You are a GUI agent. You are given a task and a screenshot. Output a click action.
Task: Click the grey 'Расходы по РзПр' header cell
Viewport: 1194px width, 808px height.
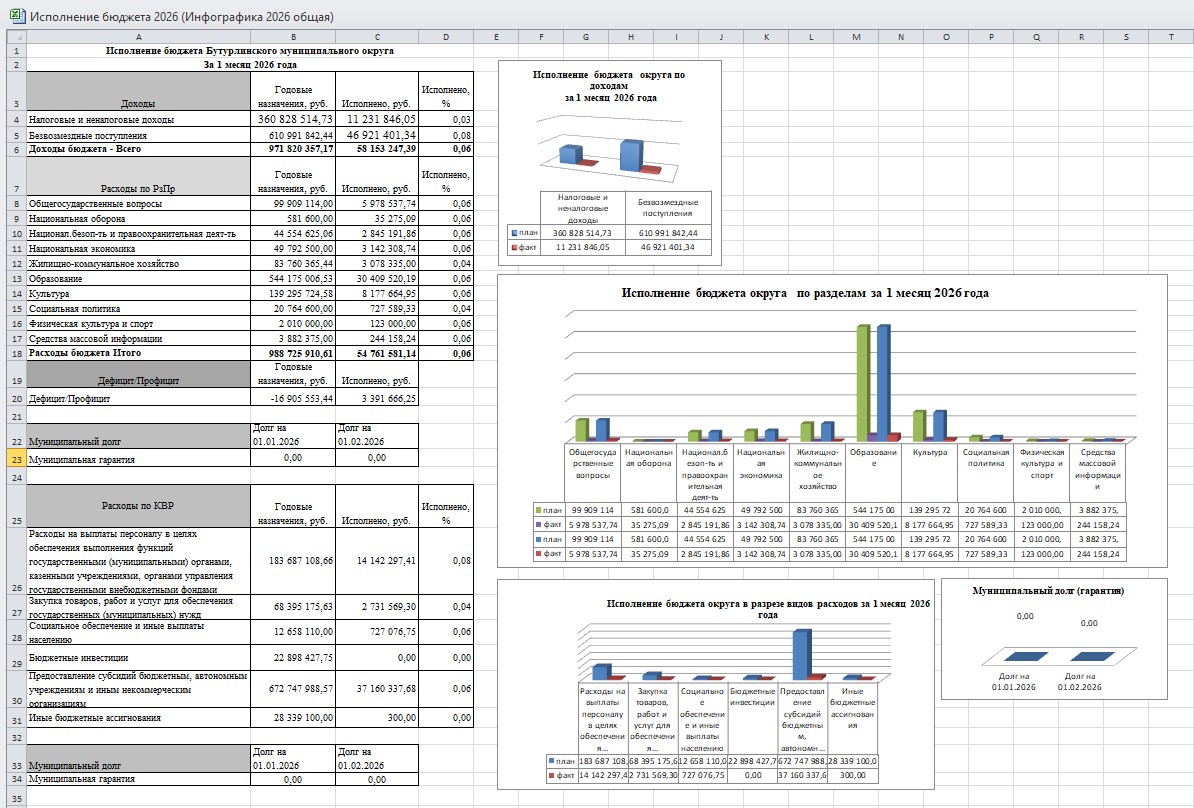pos(138,177)
